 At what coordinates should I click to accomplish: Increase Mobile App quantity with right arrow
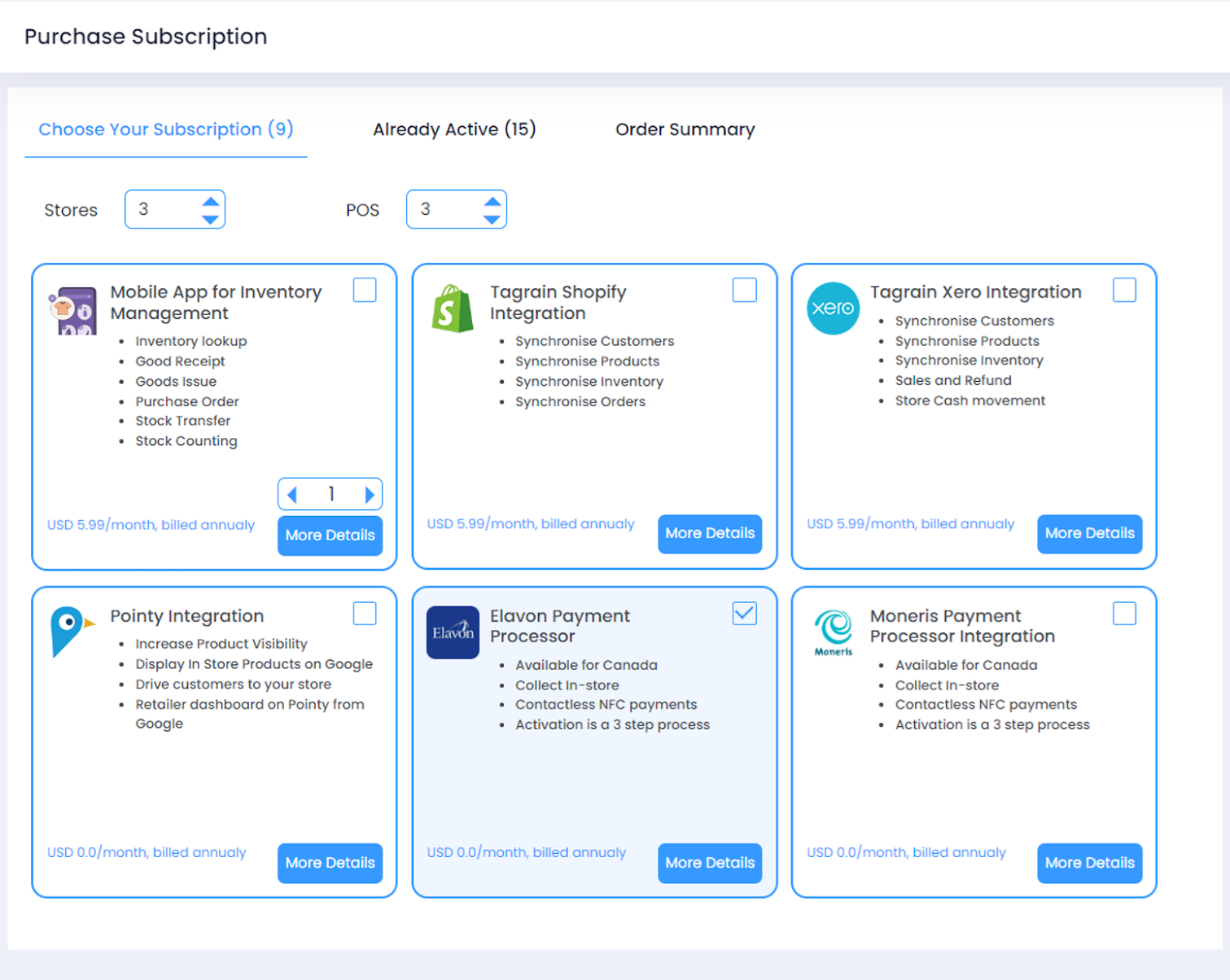click(369, 494)
